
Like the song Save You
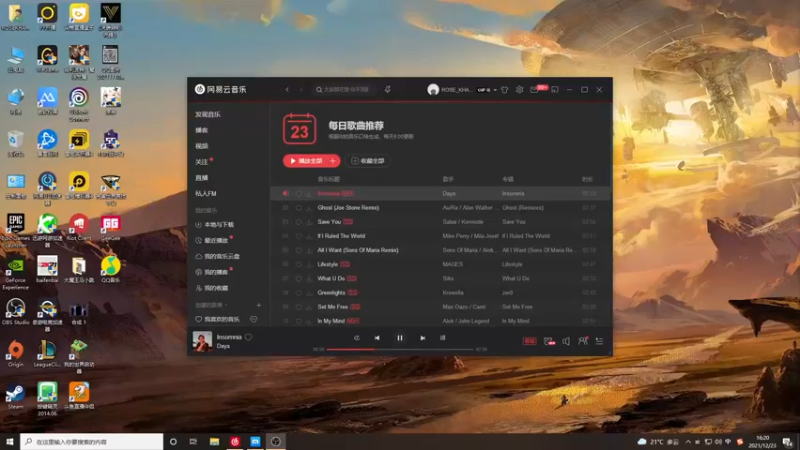298,222
